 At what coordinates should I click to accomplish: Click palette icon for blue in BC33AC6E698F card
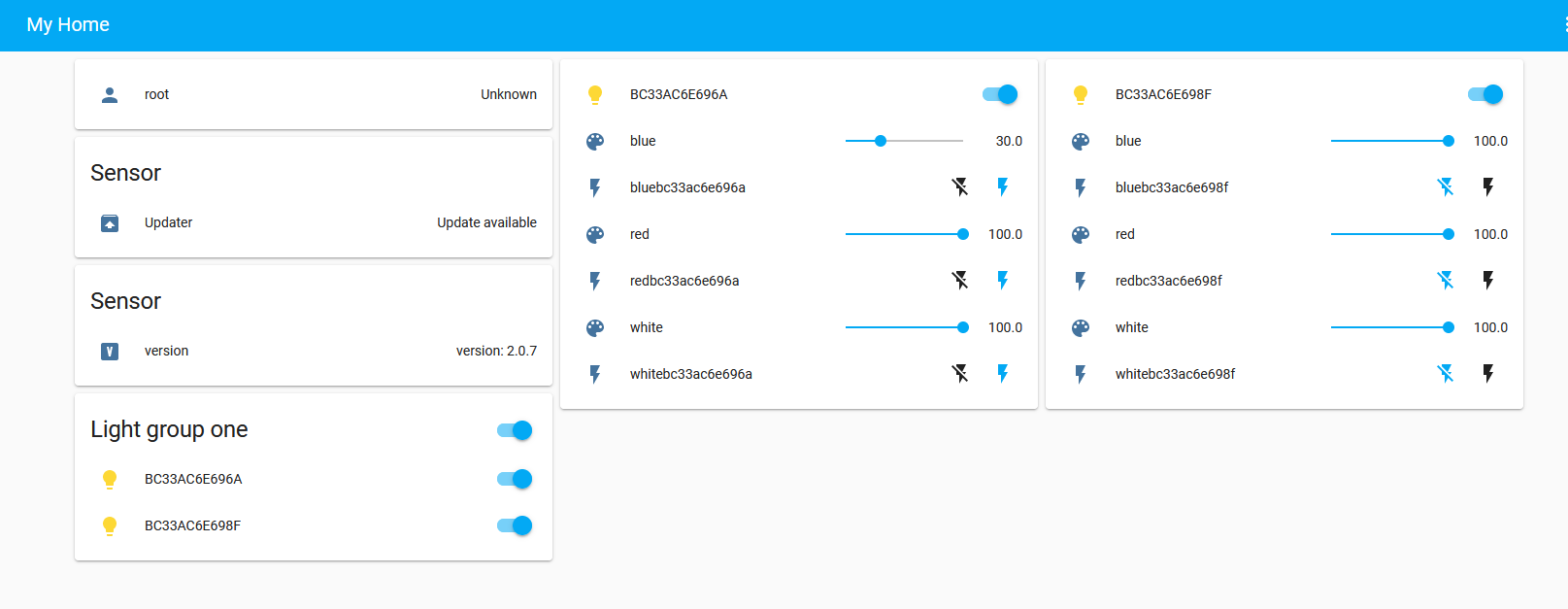pyautogui.click(x=1081, y=141)
